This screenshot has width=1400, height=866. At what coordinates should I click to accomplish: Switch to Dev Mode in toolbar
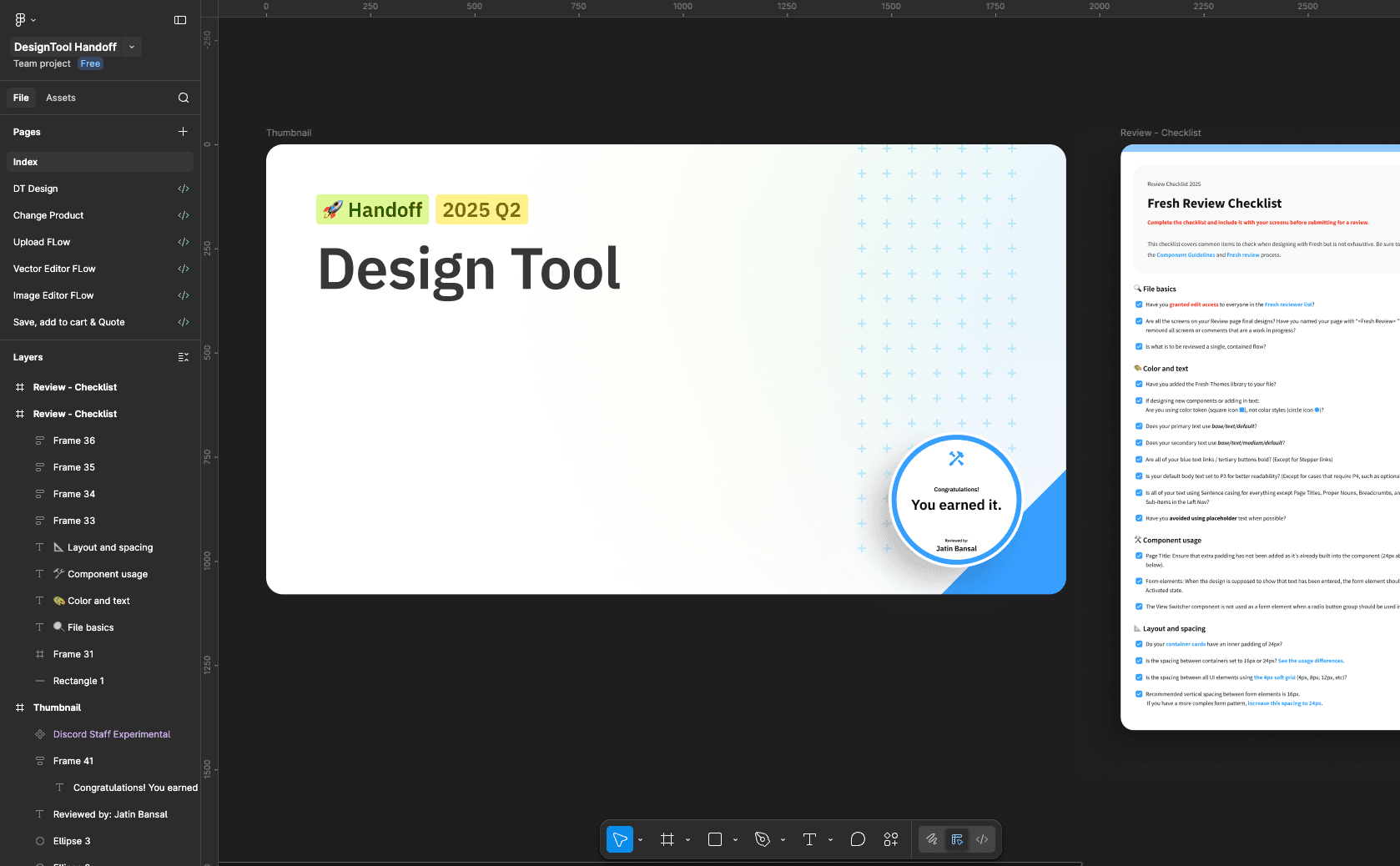982,839
